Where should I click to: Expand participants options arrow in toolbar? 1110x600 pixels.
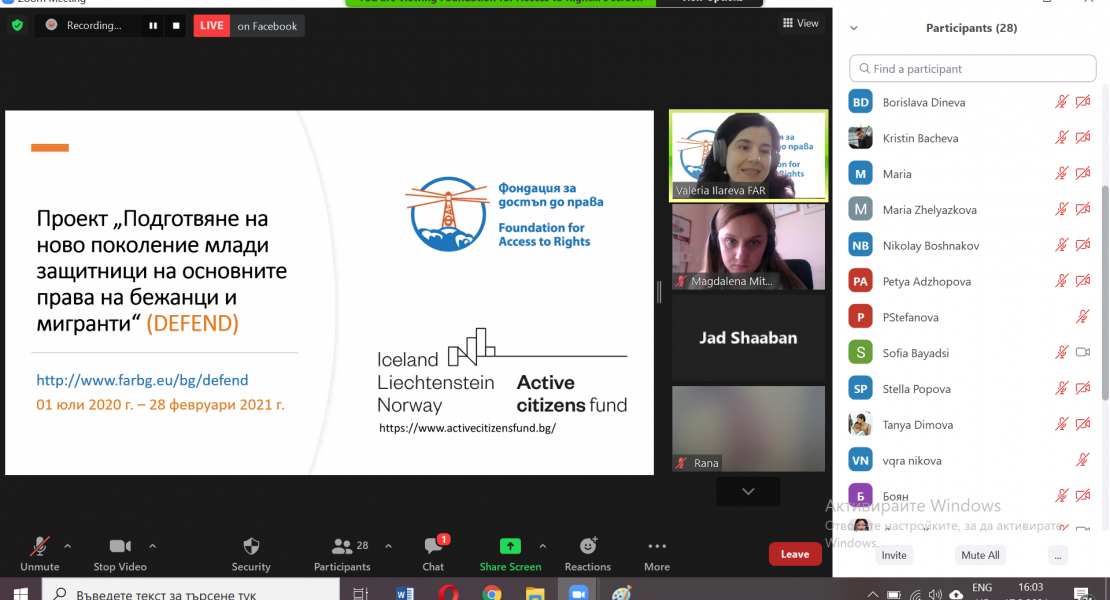(389, 546)
